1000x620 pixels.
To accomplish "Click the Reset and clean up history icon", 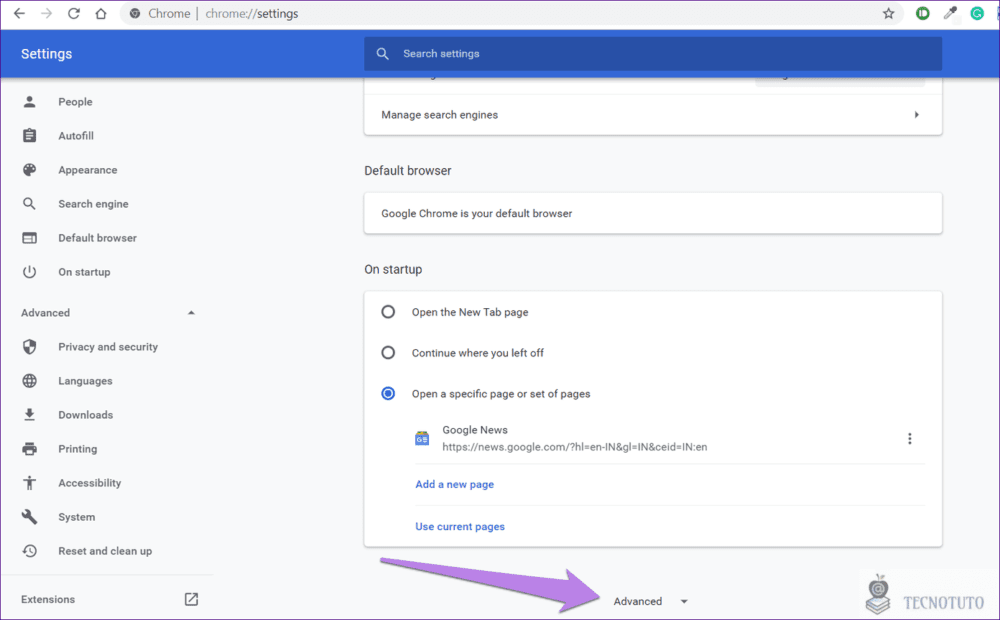I will coord(29,551).
